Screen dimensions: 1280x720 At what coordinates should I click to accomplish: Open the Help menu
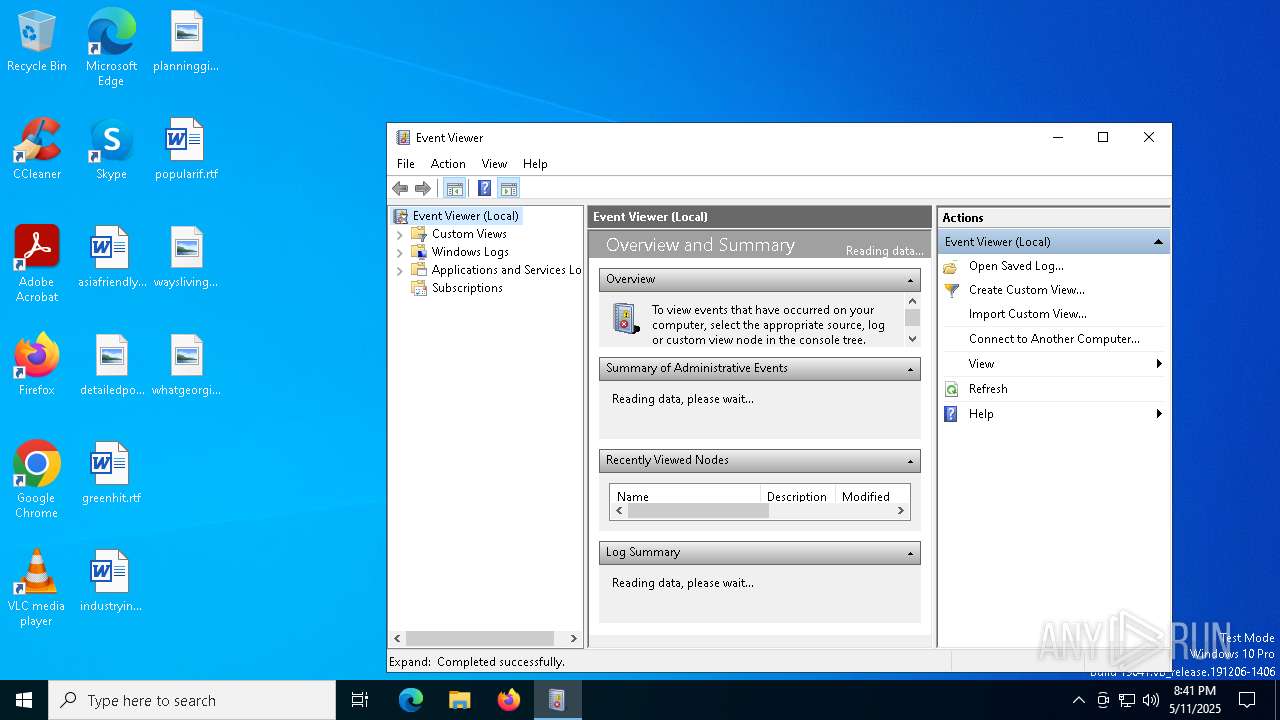[535, 164]
